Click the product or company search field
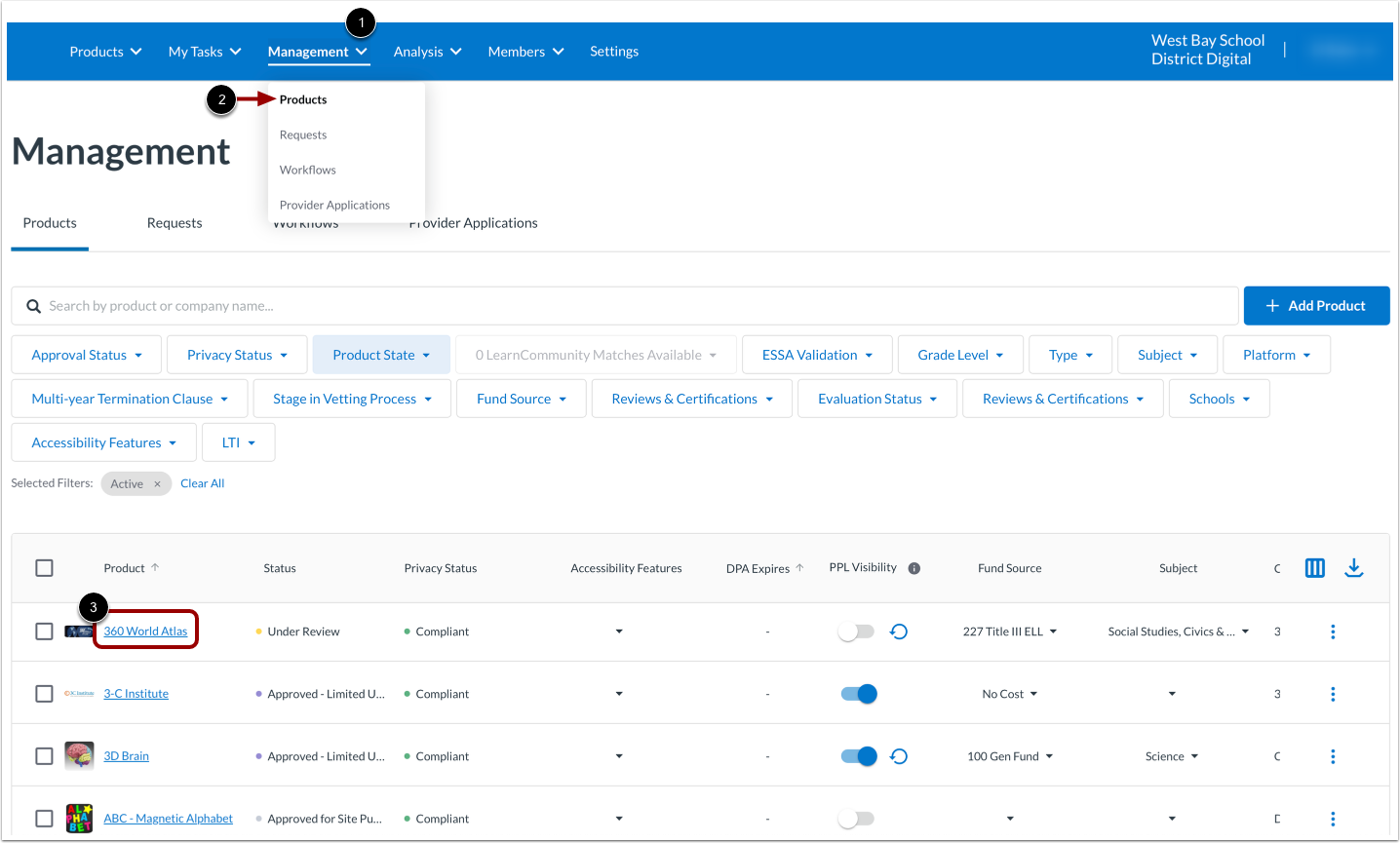 (x=625, y=306)
